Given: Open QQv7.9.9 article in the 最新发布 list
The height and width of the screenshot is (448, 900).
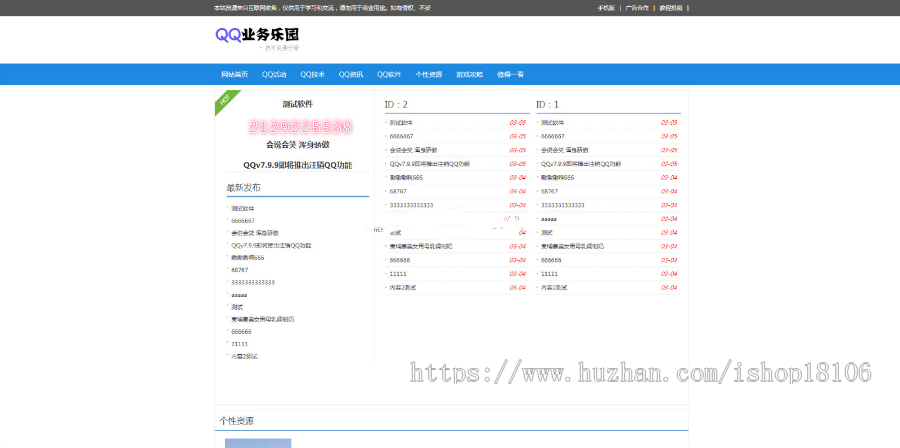Looking at the screenshot, I should click(x=271, y=246).
